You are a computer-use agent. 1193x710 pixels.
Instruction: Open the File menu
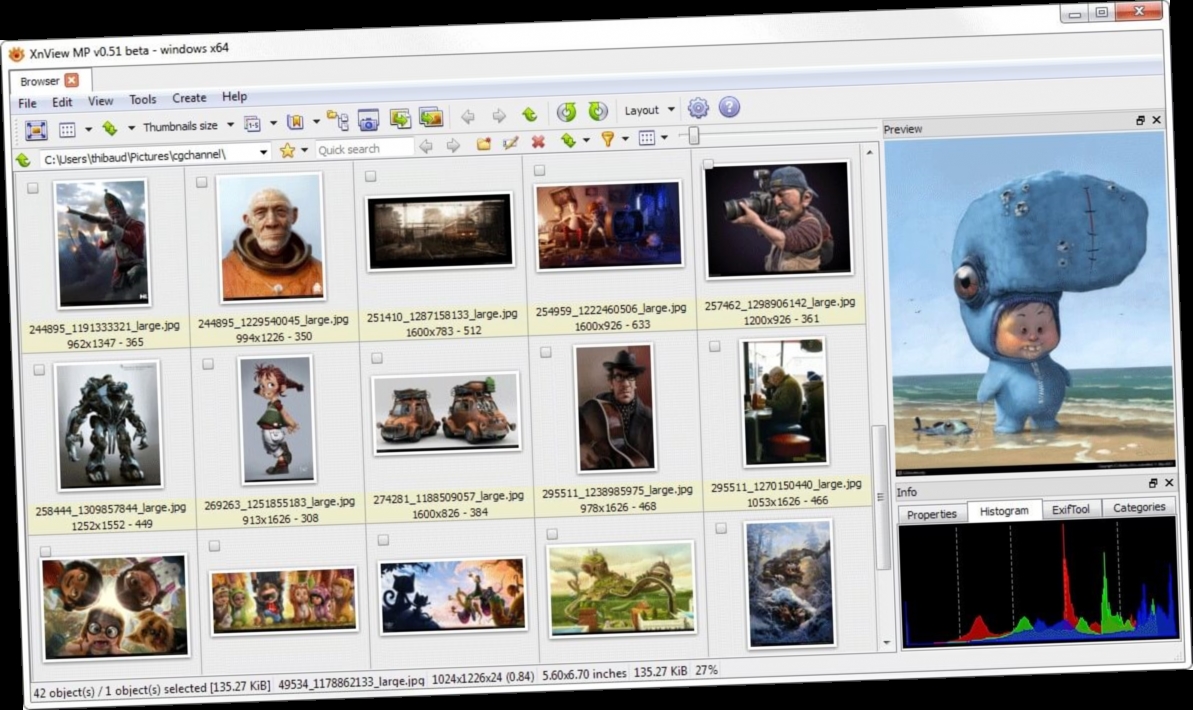click(x=27, y=103)
